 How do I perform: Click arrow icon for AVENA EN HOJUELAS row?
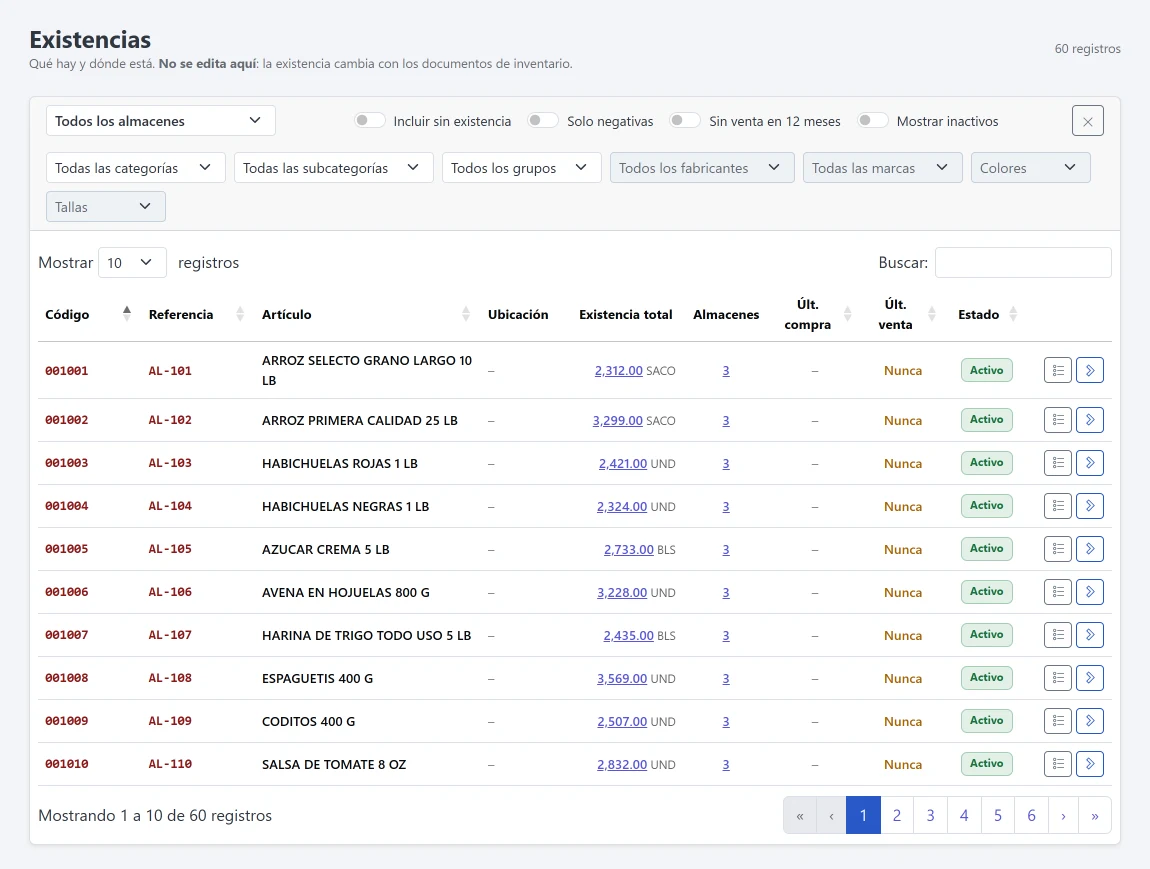tap(1090, 592)
